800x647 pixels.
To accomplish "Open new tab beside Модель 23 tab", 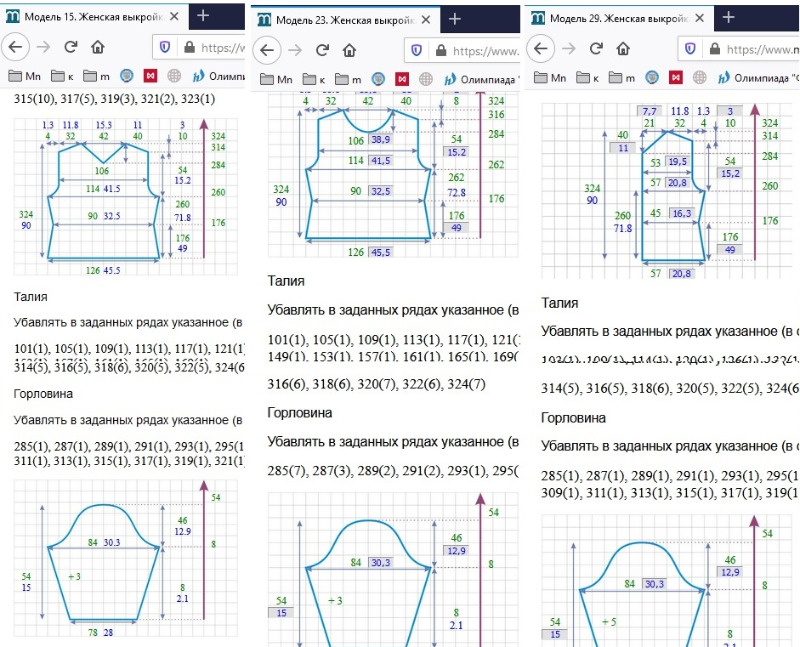I will [x=454, y=19].
